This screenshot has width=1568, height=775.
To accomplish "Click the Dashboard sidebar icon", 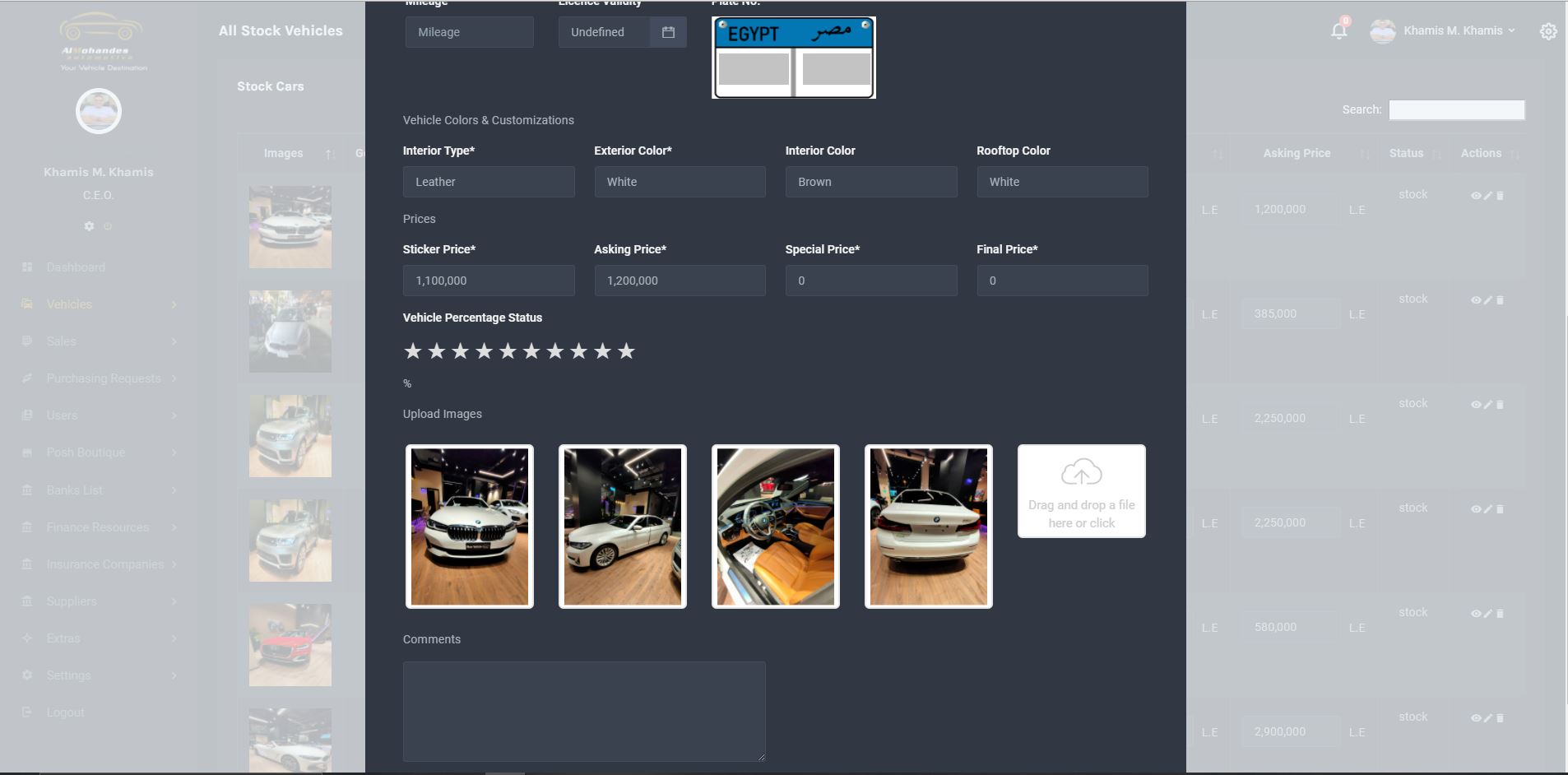I will [27, 267].
